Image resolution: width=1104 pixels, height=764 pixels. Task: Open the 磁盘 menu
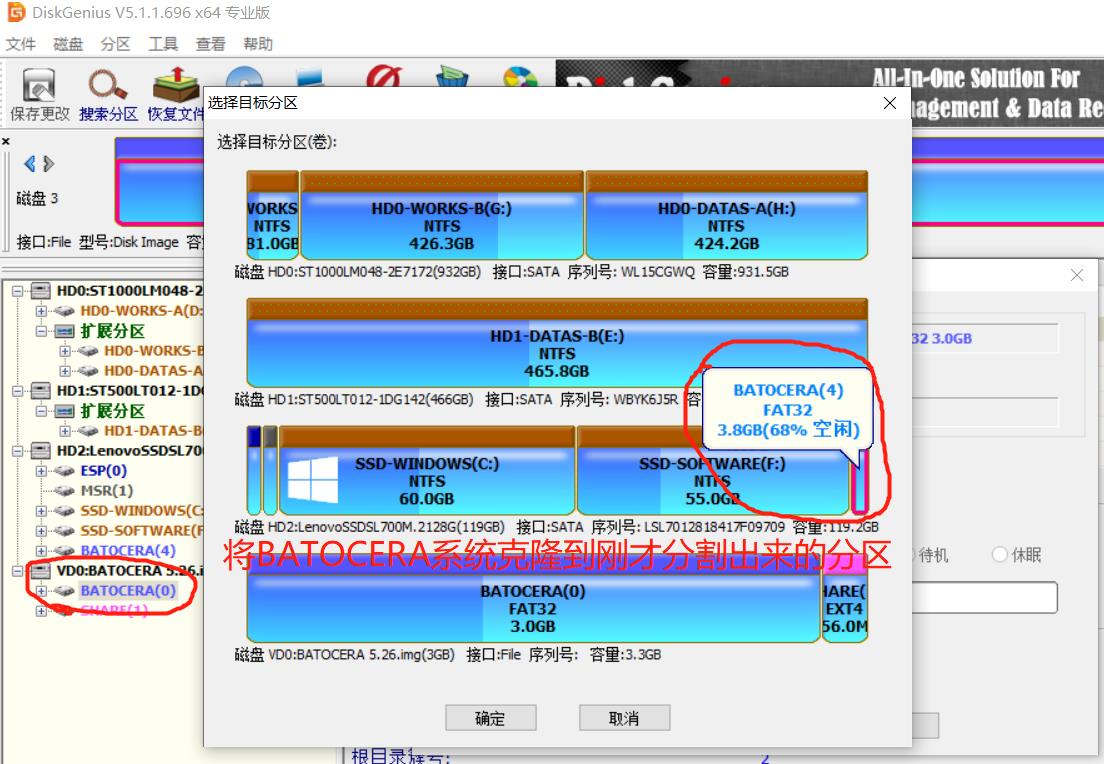click(x=68, y=44)
